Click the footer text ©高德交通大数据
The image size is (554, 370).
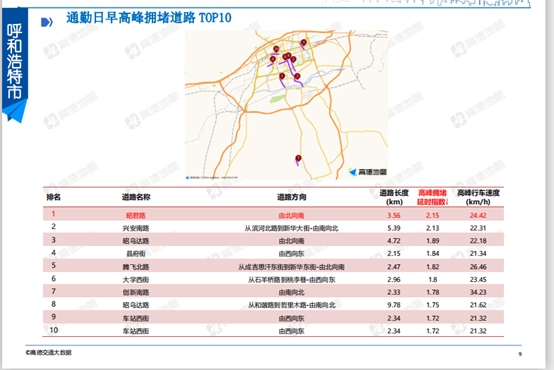tap(48, 353)
